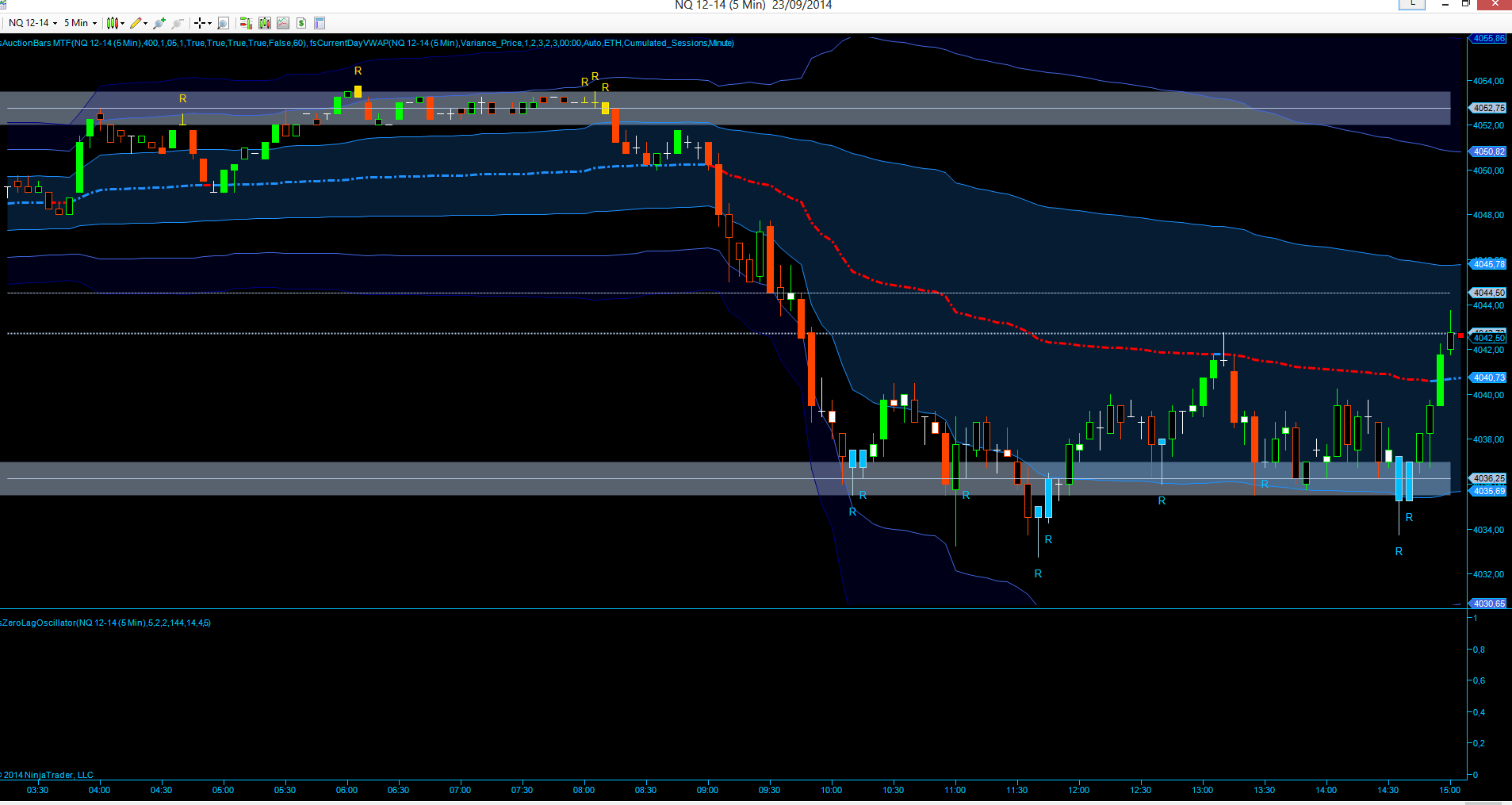The width and height of the screenshot is (1512, 805).
Task: Click the chart title NQ 12-14 (5 Min)
Action: [720, 5]
